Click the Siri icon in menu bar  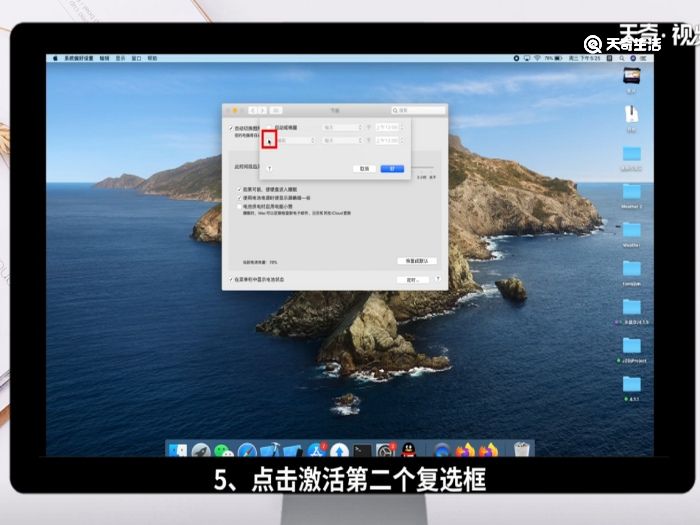(633, 58)
